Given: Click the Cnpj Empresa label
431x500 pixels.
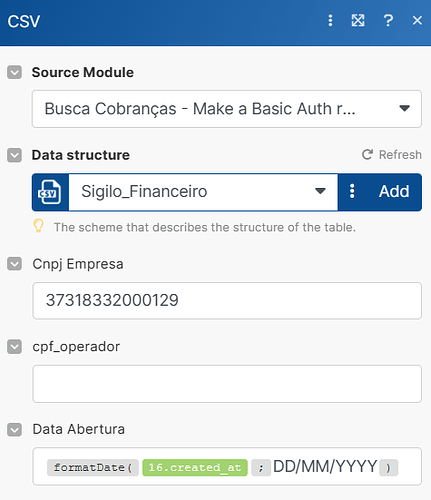Looking at the screenshot, I should pyautogui.click(x=78, y=264).
